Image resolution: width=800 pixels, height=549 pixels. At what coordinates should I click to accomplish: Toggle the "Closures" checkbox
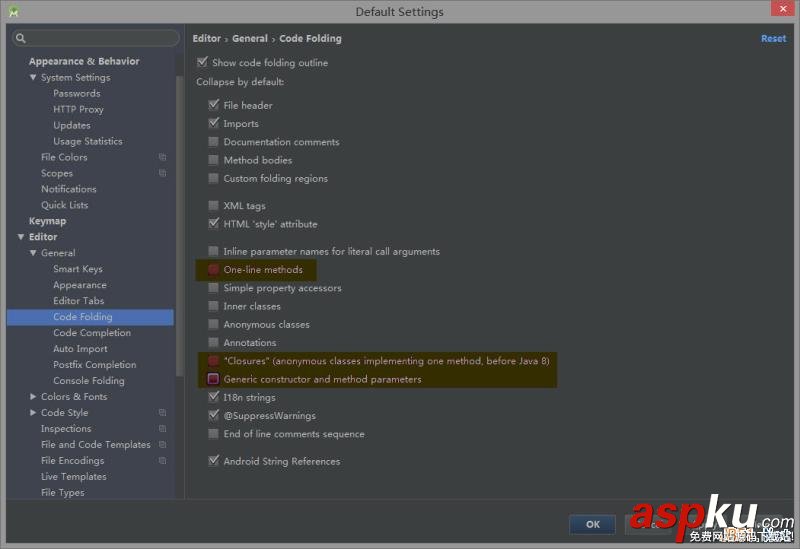click(213, 361)
